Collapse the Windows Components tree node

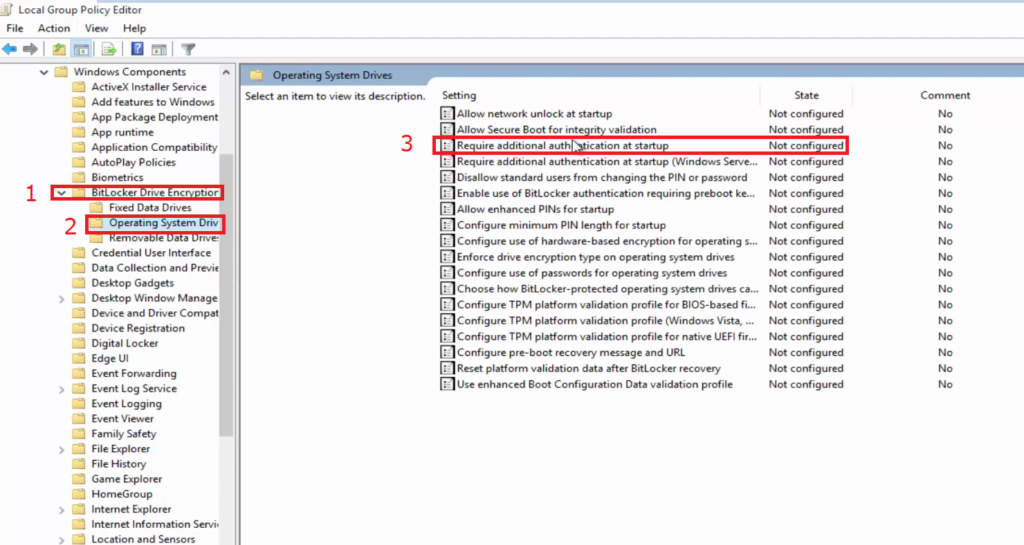tap(44, 72)
